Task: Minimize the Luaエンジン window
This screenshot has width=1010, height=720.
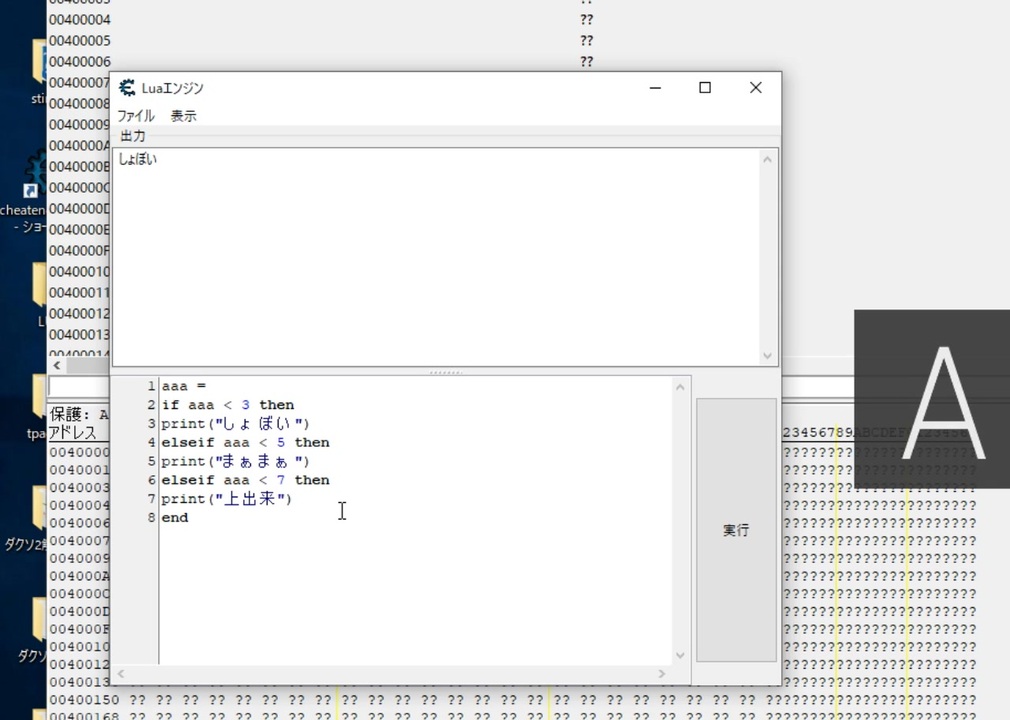Action: click(655, 88)
